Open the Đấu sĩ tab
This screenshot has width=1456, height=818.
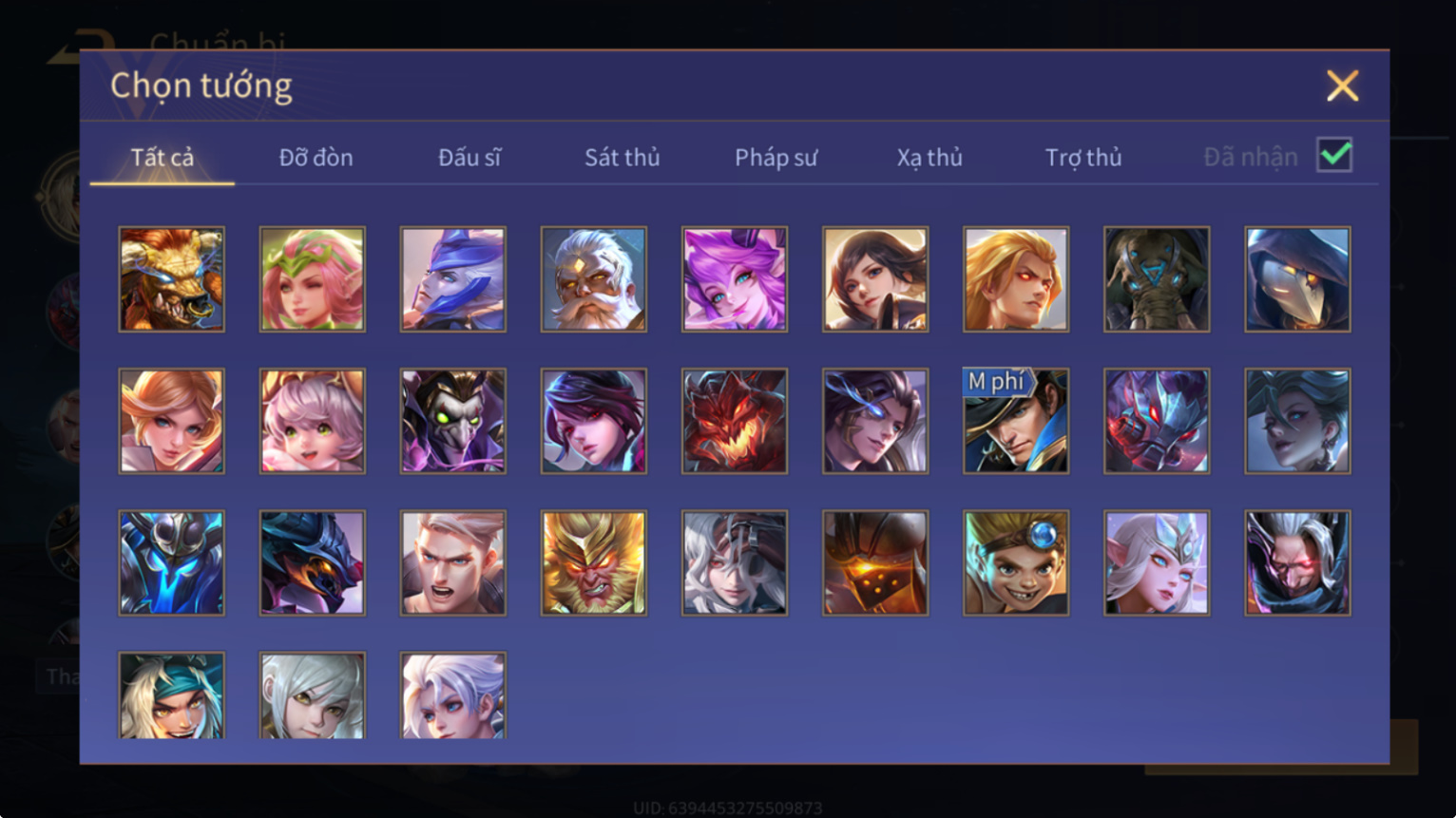coord(469,157)
